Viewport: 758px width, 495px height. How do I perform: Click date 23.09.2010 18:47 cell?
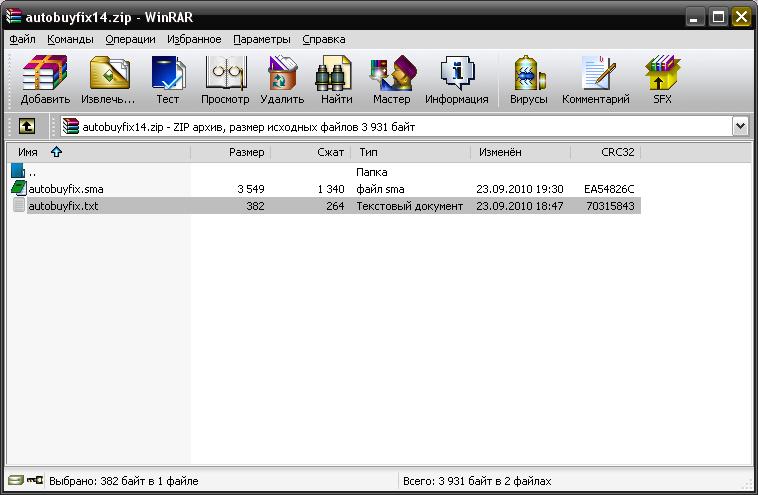[x=520, y=206]
